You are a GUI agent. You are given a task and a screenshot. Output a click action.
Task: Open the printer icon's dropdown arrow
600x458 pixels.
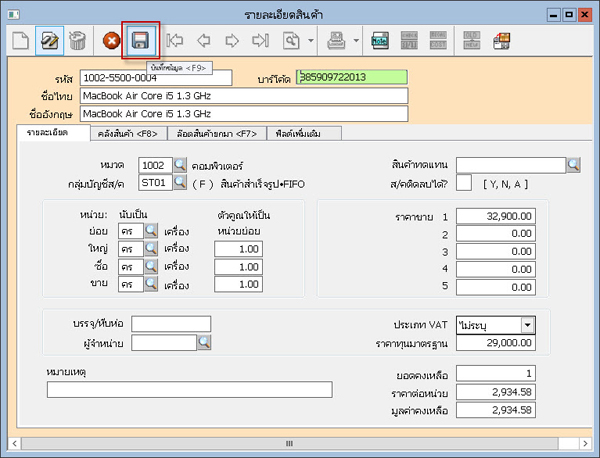tap(356, 40)
